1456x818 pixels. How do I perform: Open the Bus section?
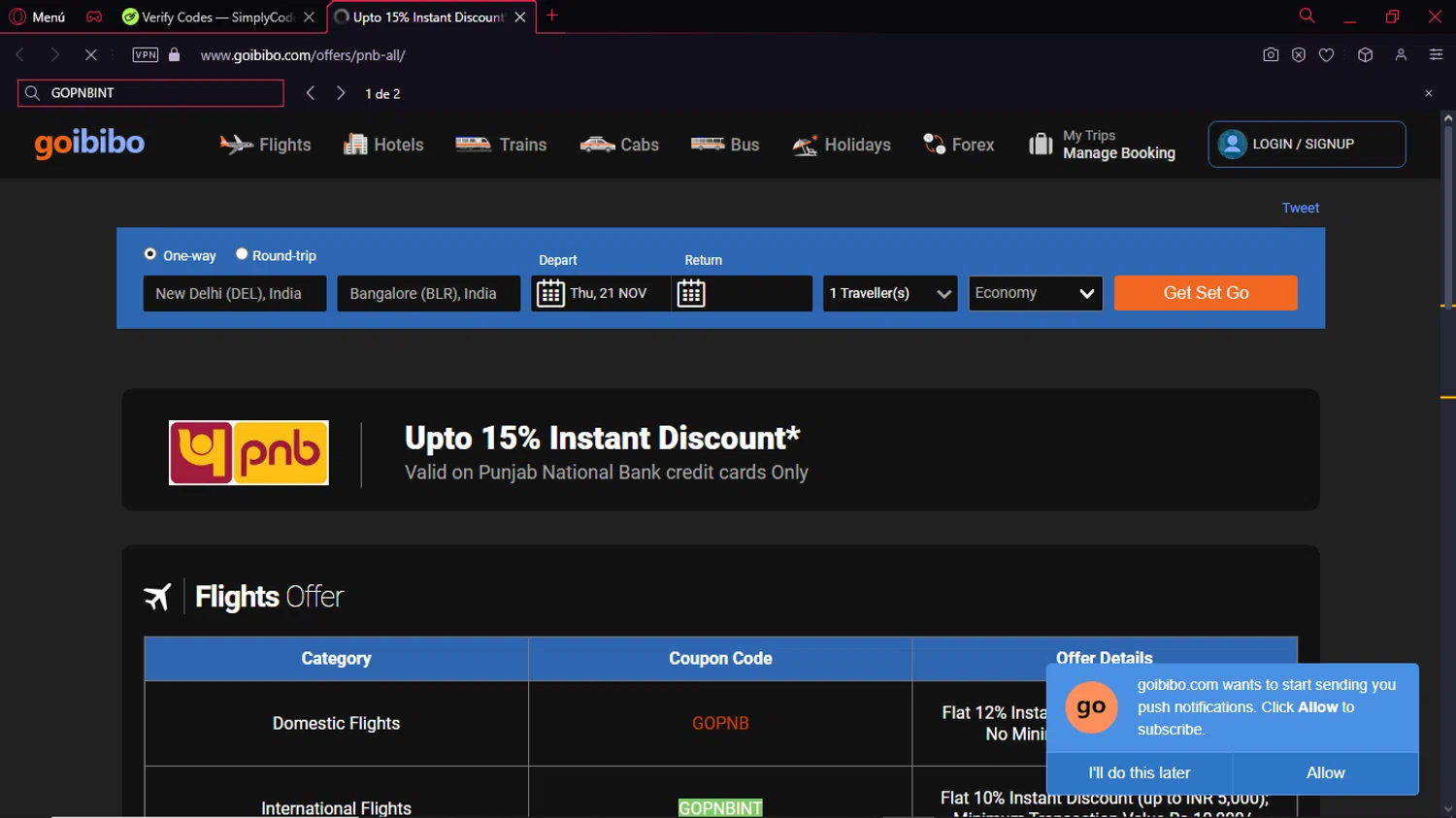pos(724,145)
